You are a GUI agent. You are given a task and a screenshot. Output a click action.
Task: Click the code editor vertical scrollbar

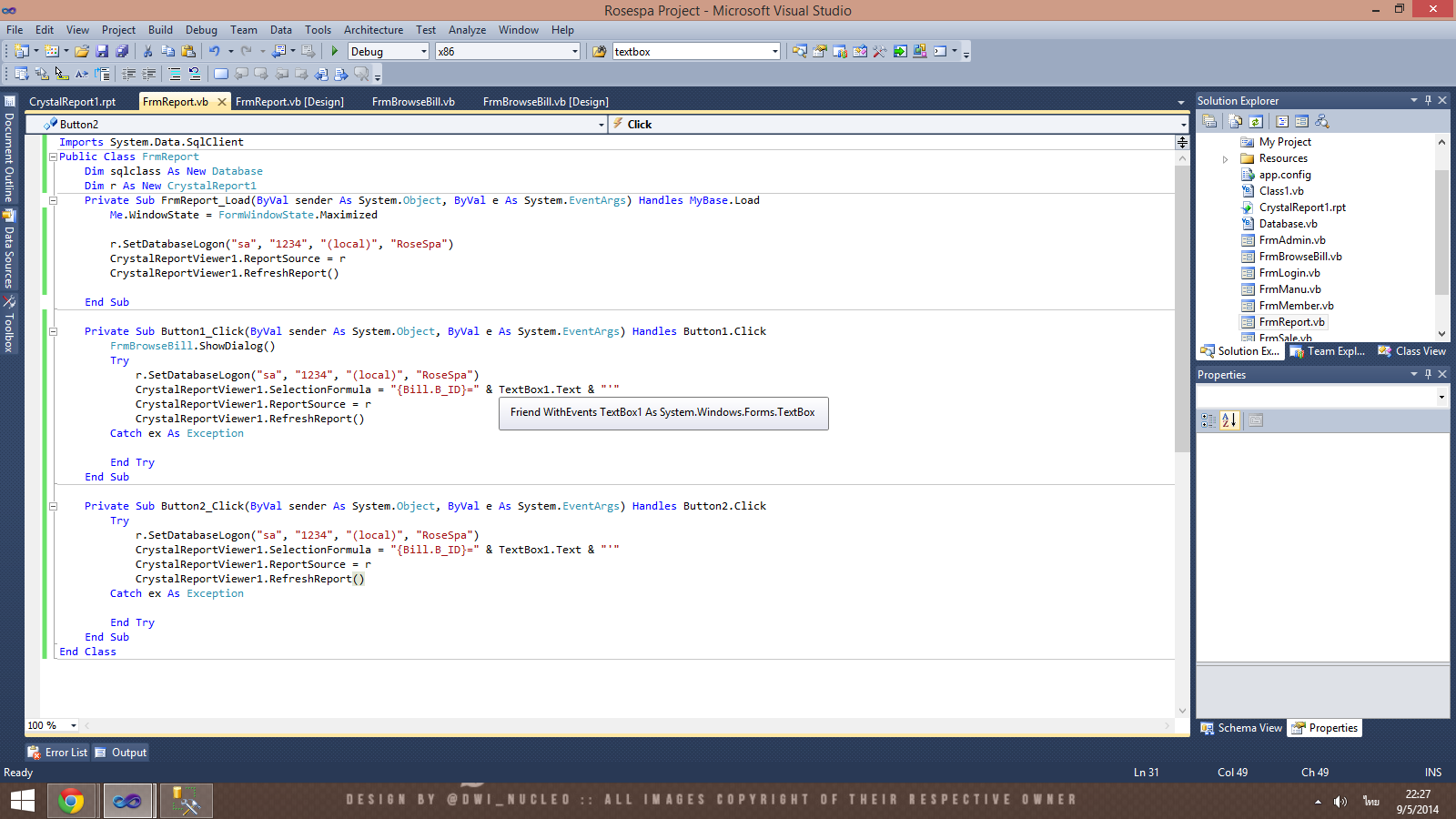pyautogui.click(x=1182, y=309)
